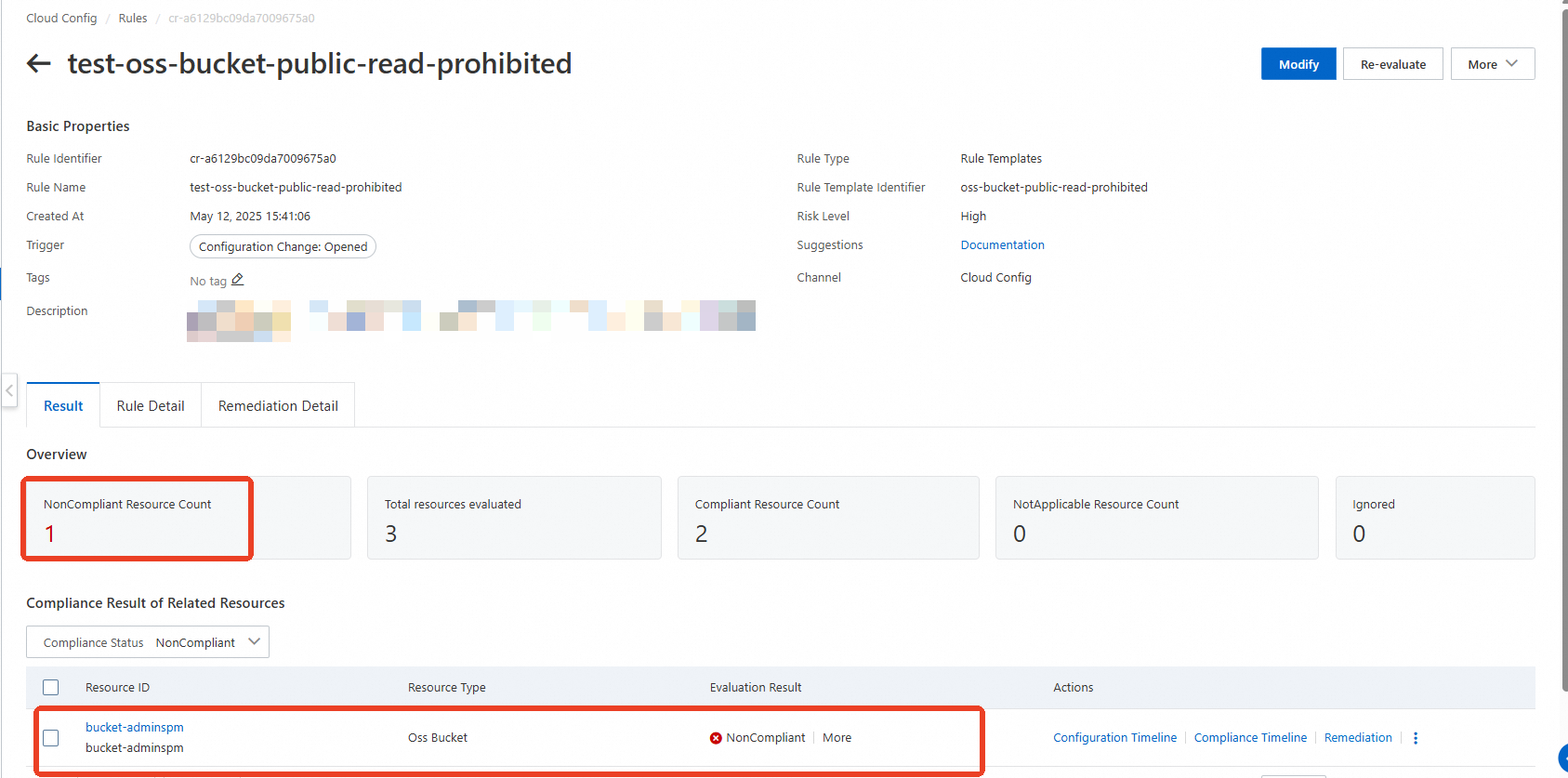Click the Re-evaluate button
This screenshot has height=778, width=1568.
1393,64
